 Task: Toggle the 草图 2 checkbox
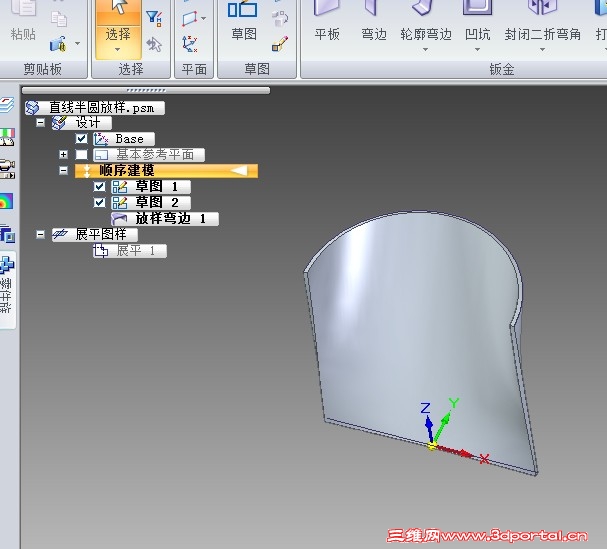click(x=99, y=202)
